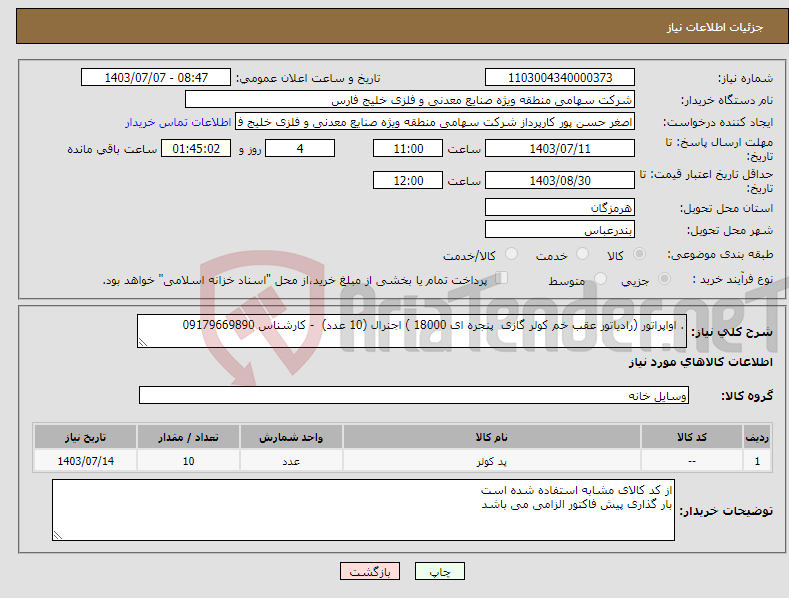
Task: Select the کالا/خدمت radio button
Action: [511, 254]
